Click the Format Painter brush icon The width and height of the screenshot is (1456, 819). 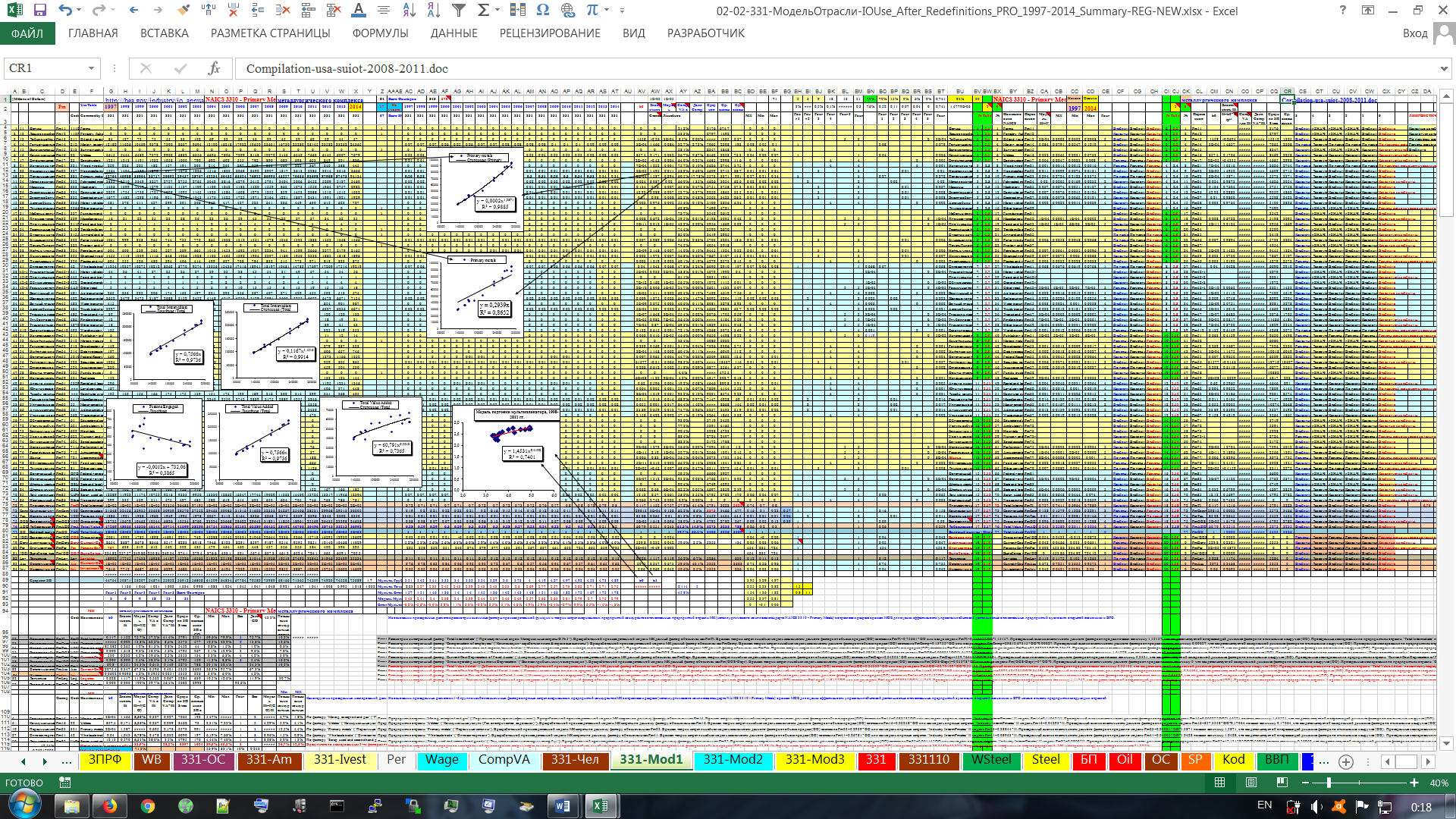[x=183, y=11]
